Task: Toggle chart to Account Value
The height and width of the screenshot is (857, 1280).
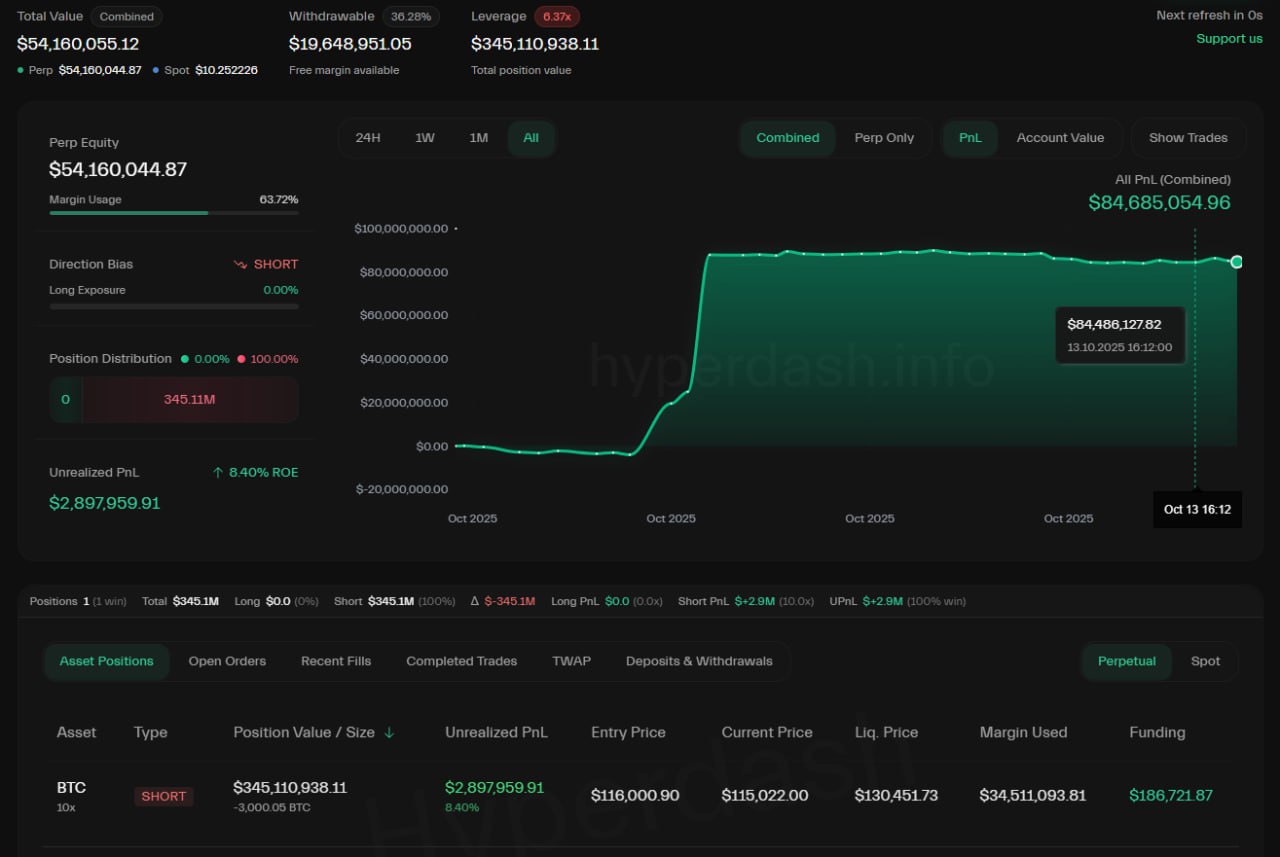Action: pyautogui.click(x=1060, y=138)
